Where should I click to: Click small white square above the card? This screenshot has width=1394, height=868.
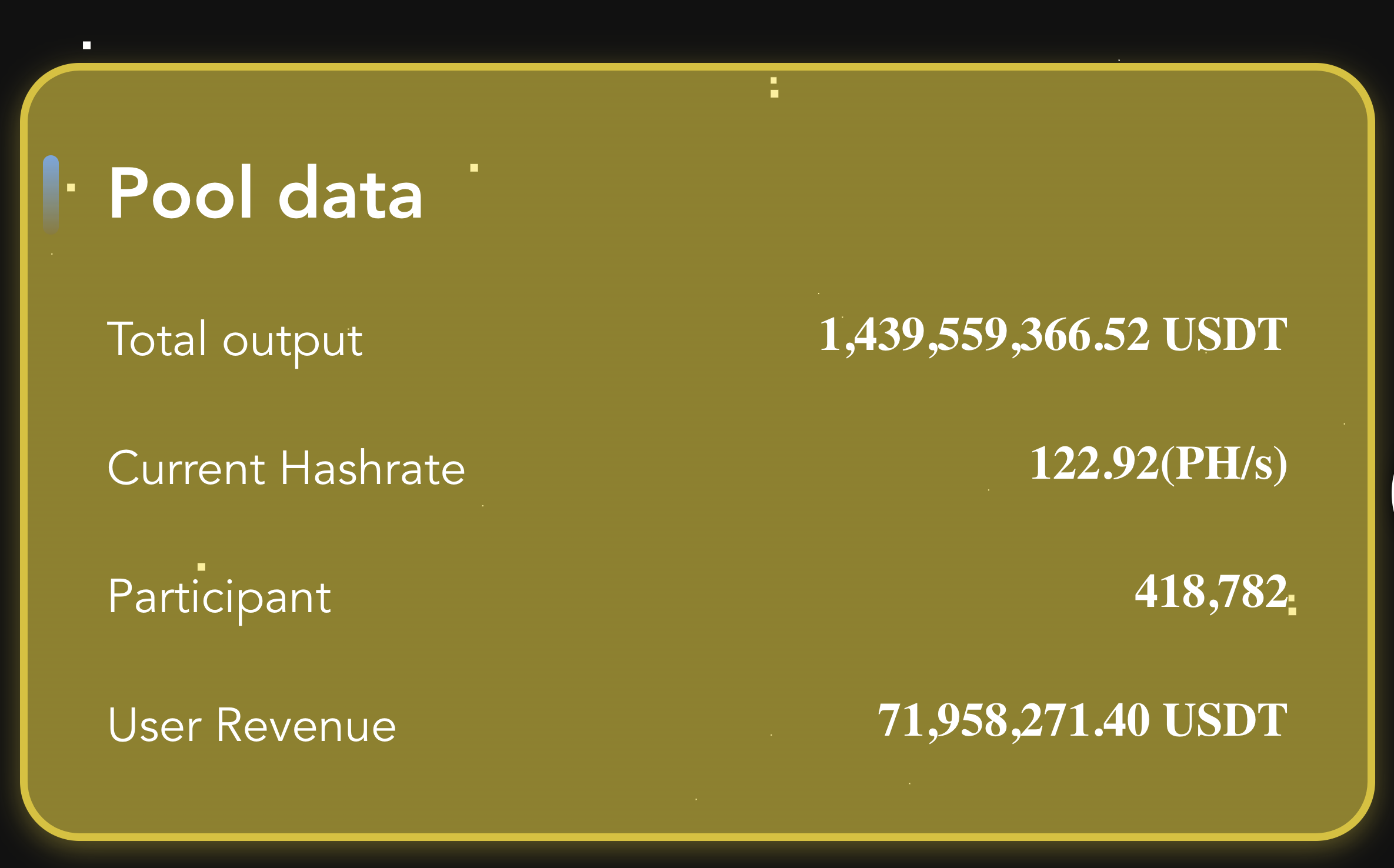pos(86,45)
